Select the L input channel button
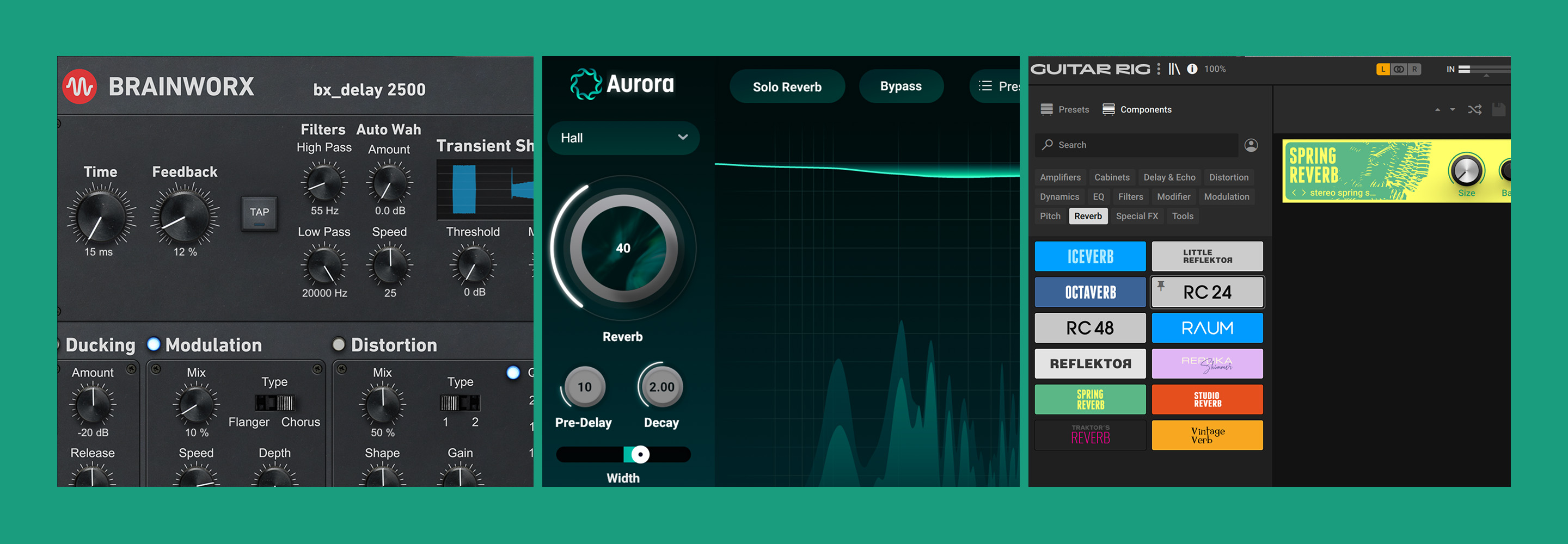This screenshot has width=1568, height=544. (x=1383, y=70)
